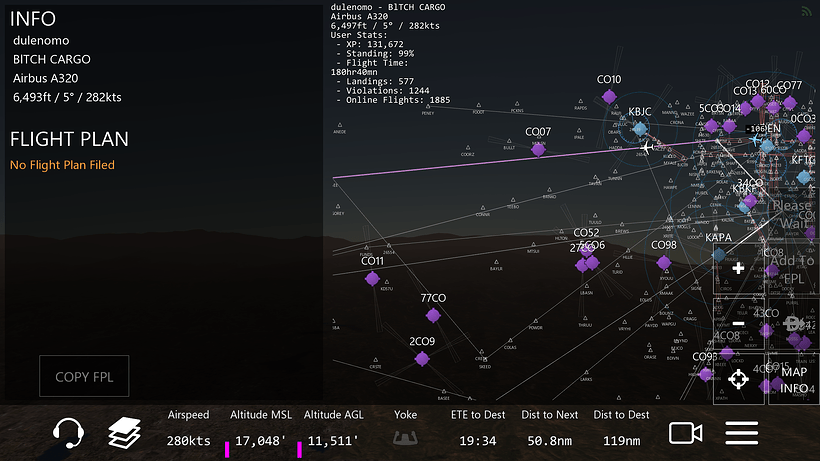
Task: Select the CO07 airport marker
Action: (538, 150)
